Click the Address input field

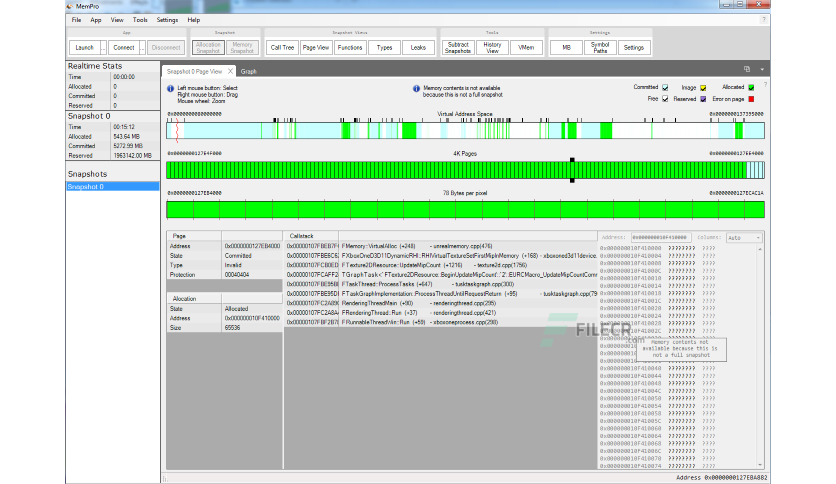(x=661, y=238)
